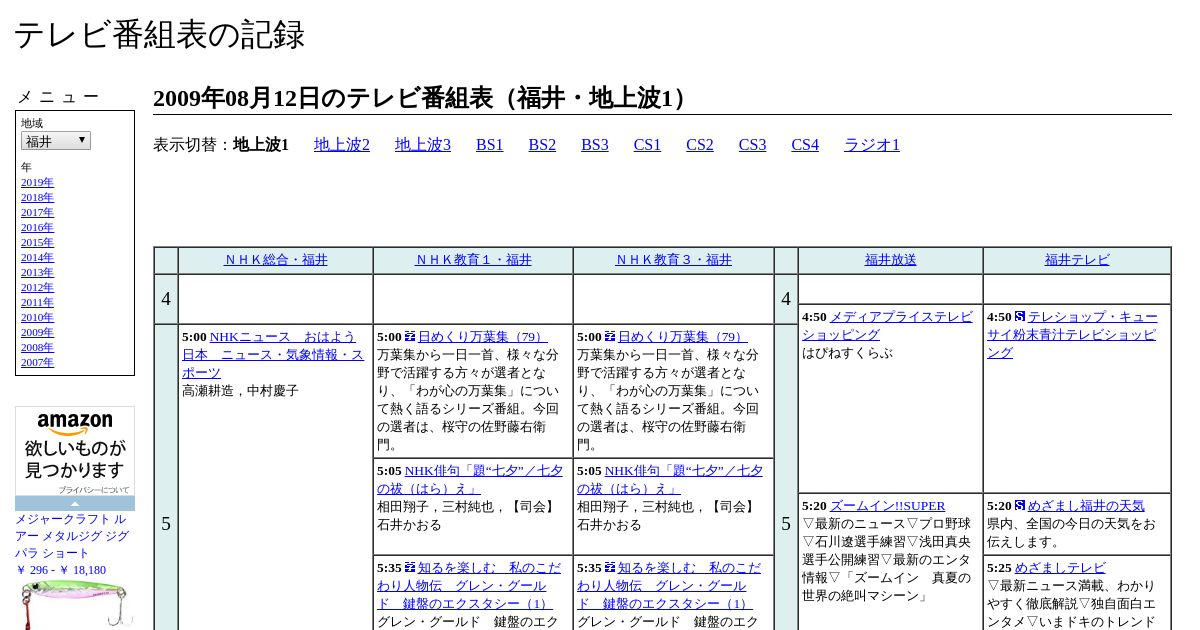Select year 2012年 in the menu
Screen dimensions: 1200x630
[x=37, y=288]
